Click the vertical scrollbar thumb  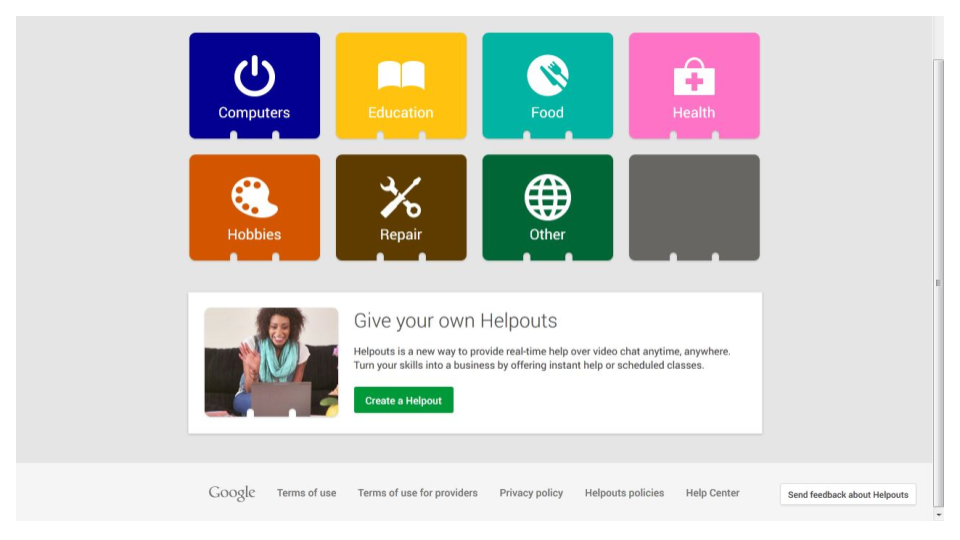click(938, 282)
